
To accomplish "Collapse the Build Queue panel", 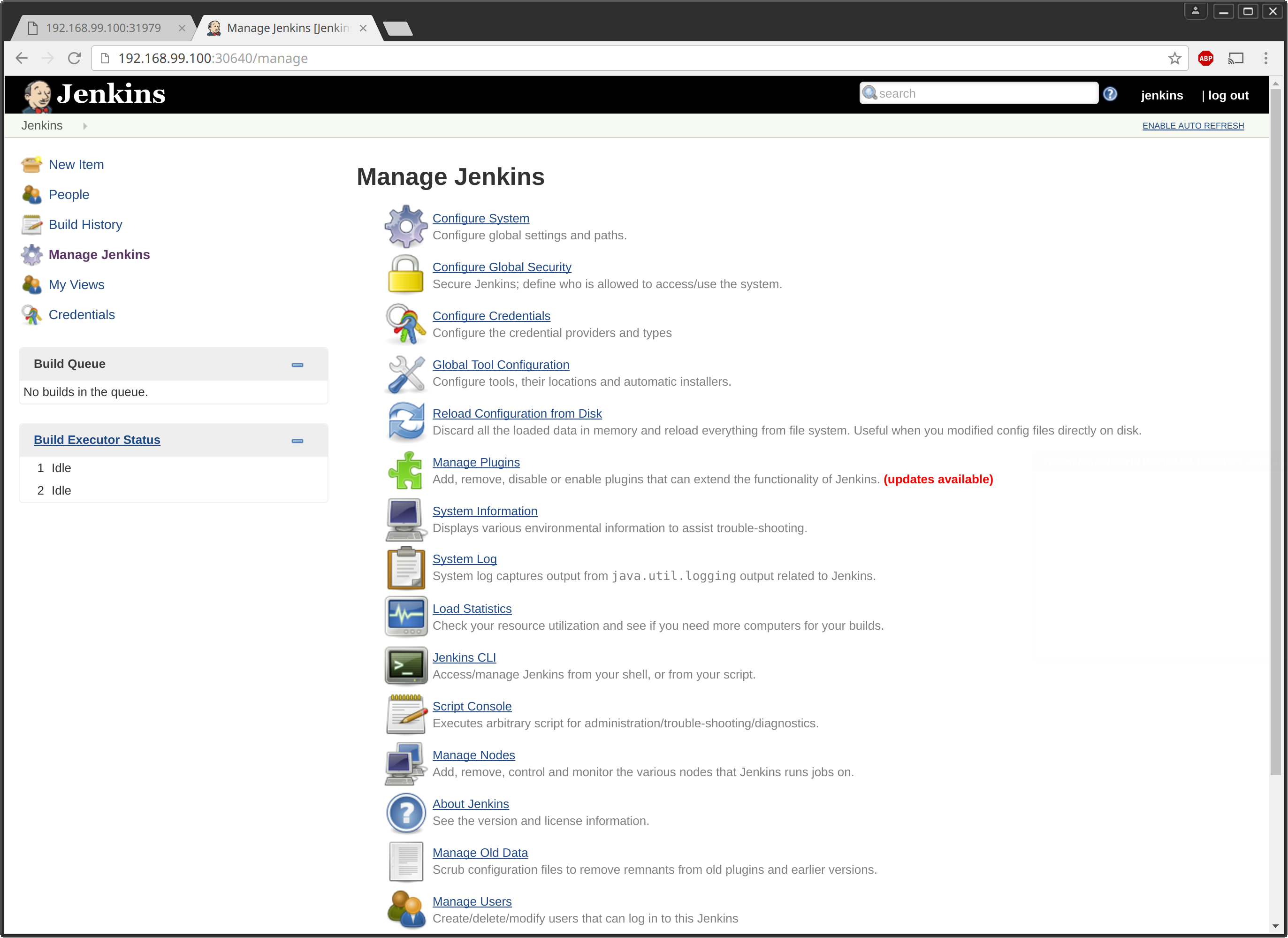I will (297, 365).
